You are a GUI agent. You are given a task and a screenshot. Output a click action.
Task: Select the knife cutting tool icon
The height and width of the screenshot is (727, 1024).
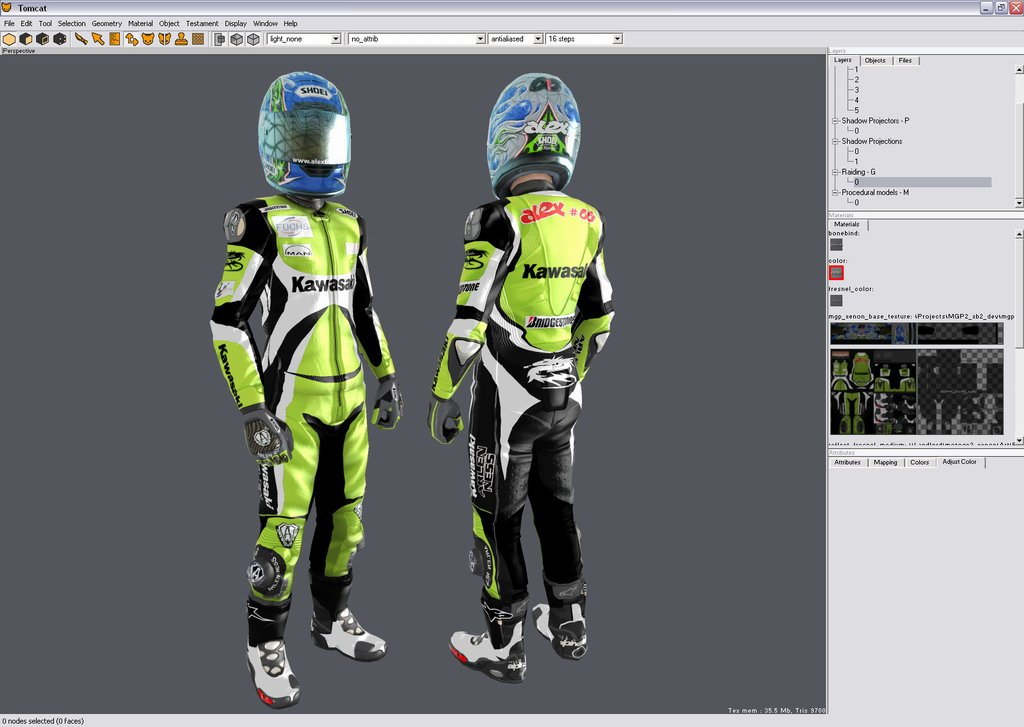pos(81,39)
